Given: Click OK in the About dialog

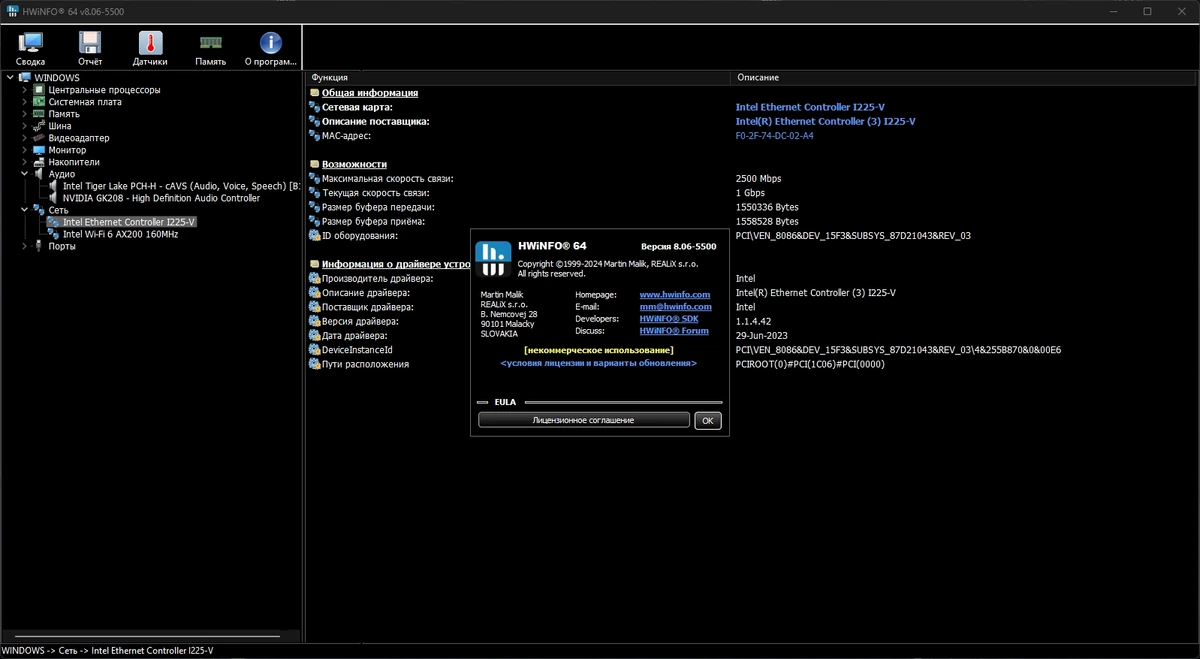Looking at the screenshot, I should click(x=708, y=421).
